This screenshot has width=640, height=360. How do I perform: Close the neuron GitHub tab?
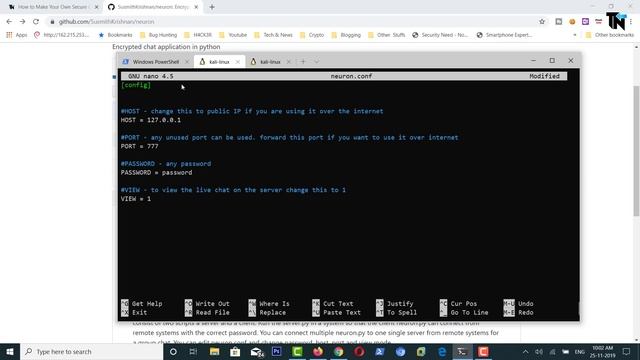196,7
